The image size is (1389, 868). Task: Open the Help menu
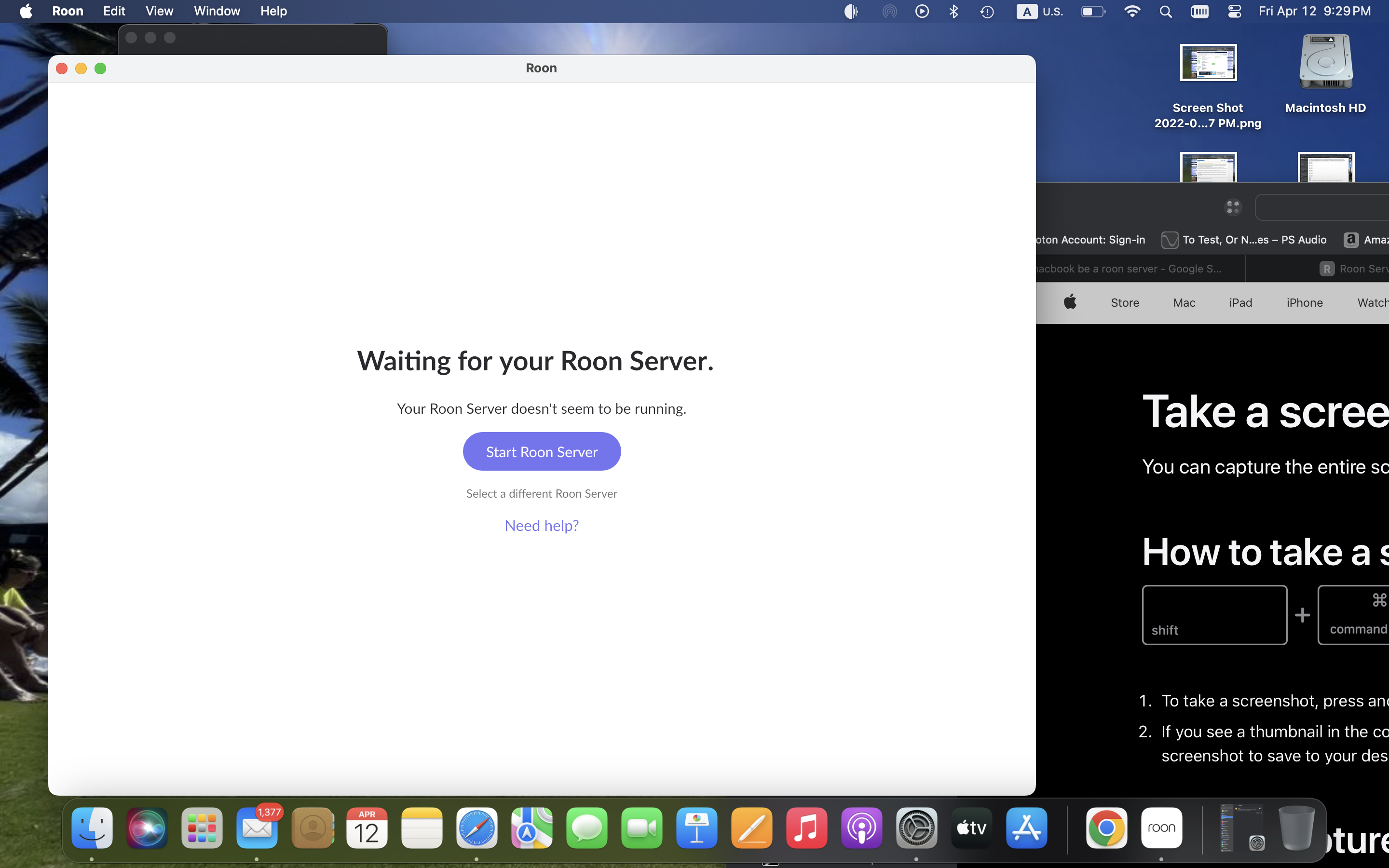pyautogui.click(x=273, y=11)
